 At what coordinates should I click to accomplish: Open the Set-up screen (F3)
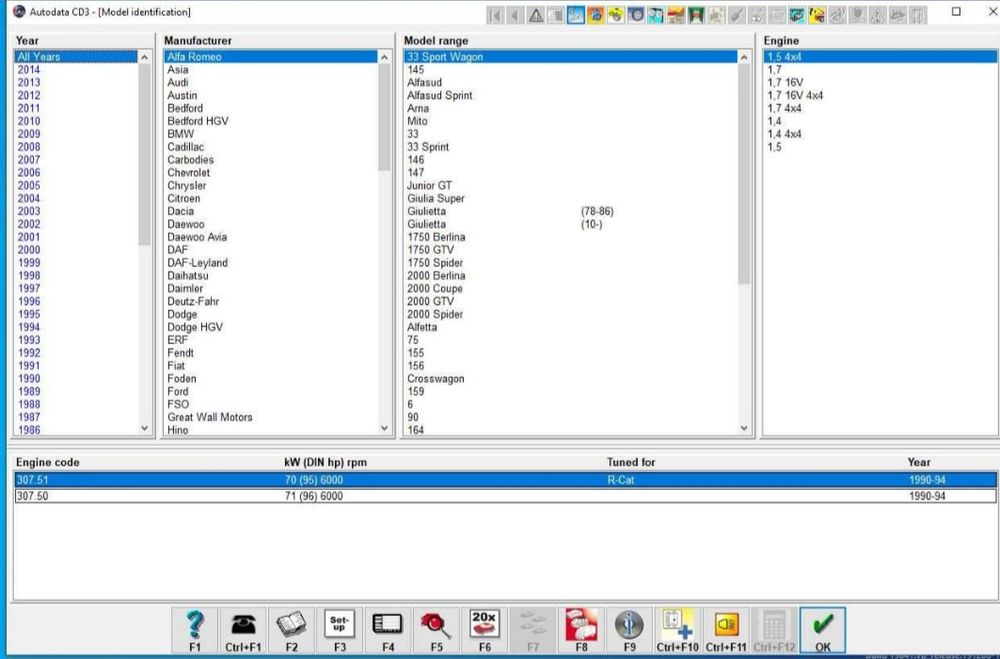[339, 626]
